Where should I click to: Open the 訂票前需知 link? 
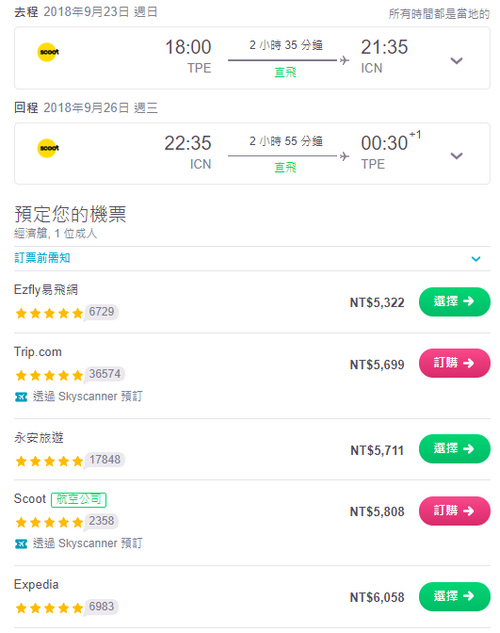(42, 258)
